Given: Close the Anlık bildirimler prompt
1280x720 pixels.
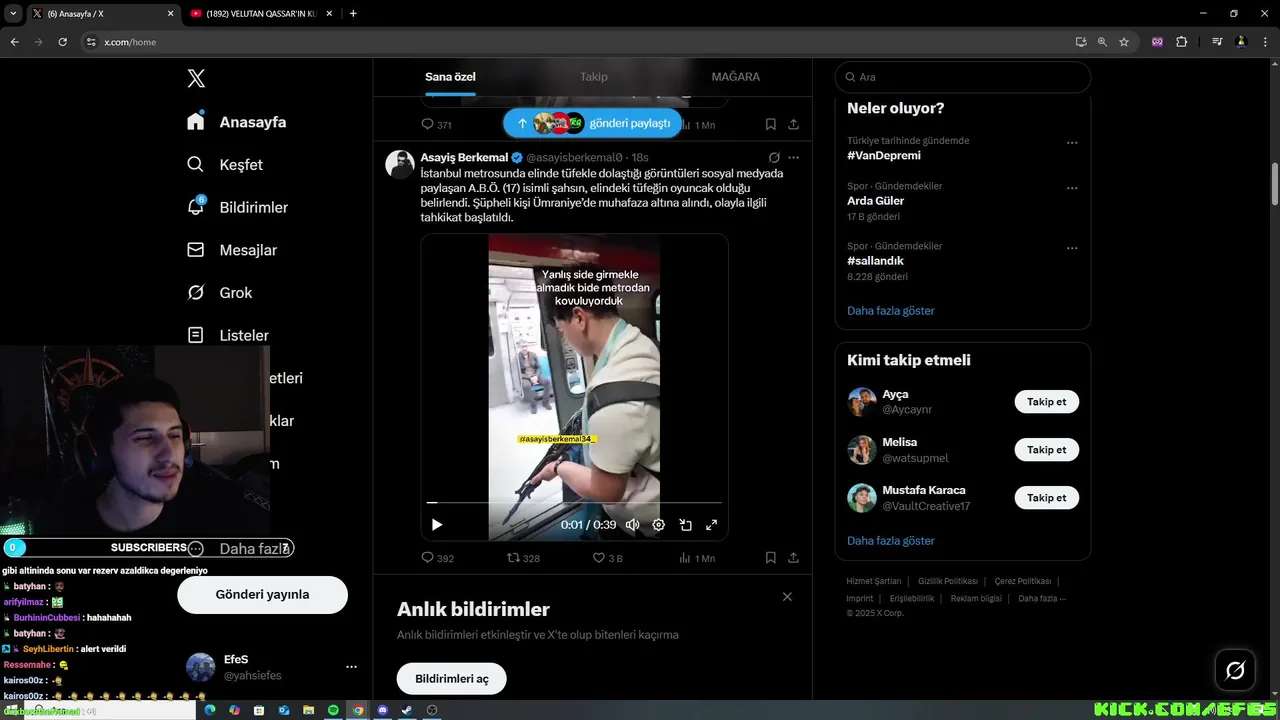Looking at the screenshot, I should [x=787, y=597].
